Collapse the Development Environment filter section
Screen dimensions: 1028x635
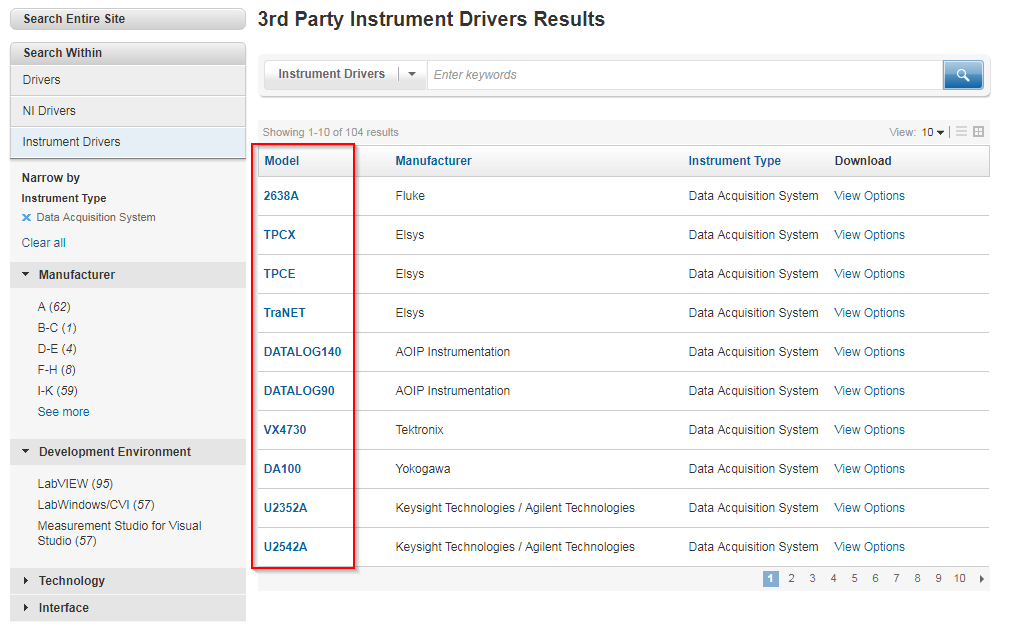click(x=26, y=452)
